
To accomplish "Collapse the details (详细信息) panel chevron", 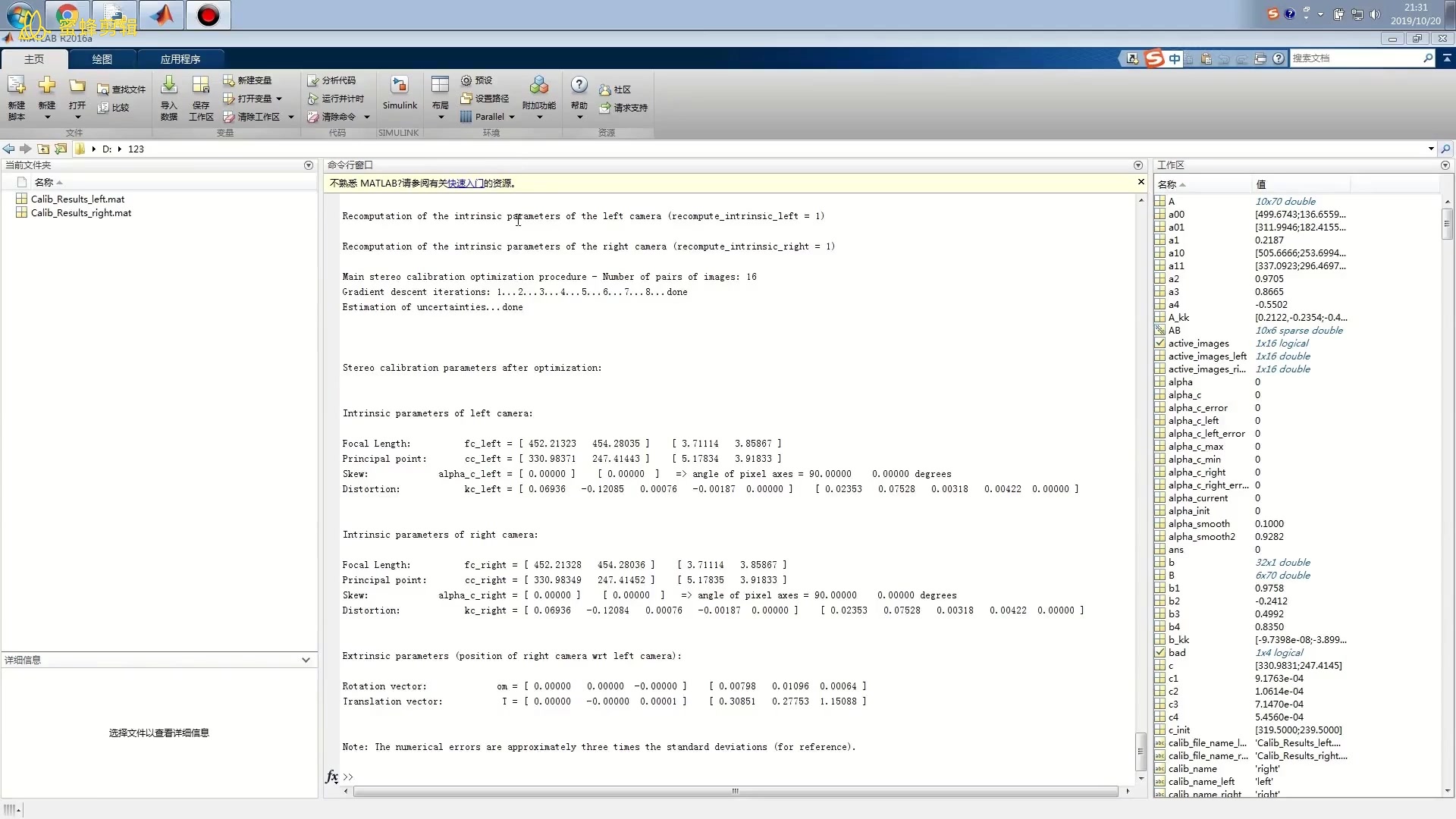I will (306, 661).
